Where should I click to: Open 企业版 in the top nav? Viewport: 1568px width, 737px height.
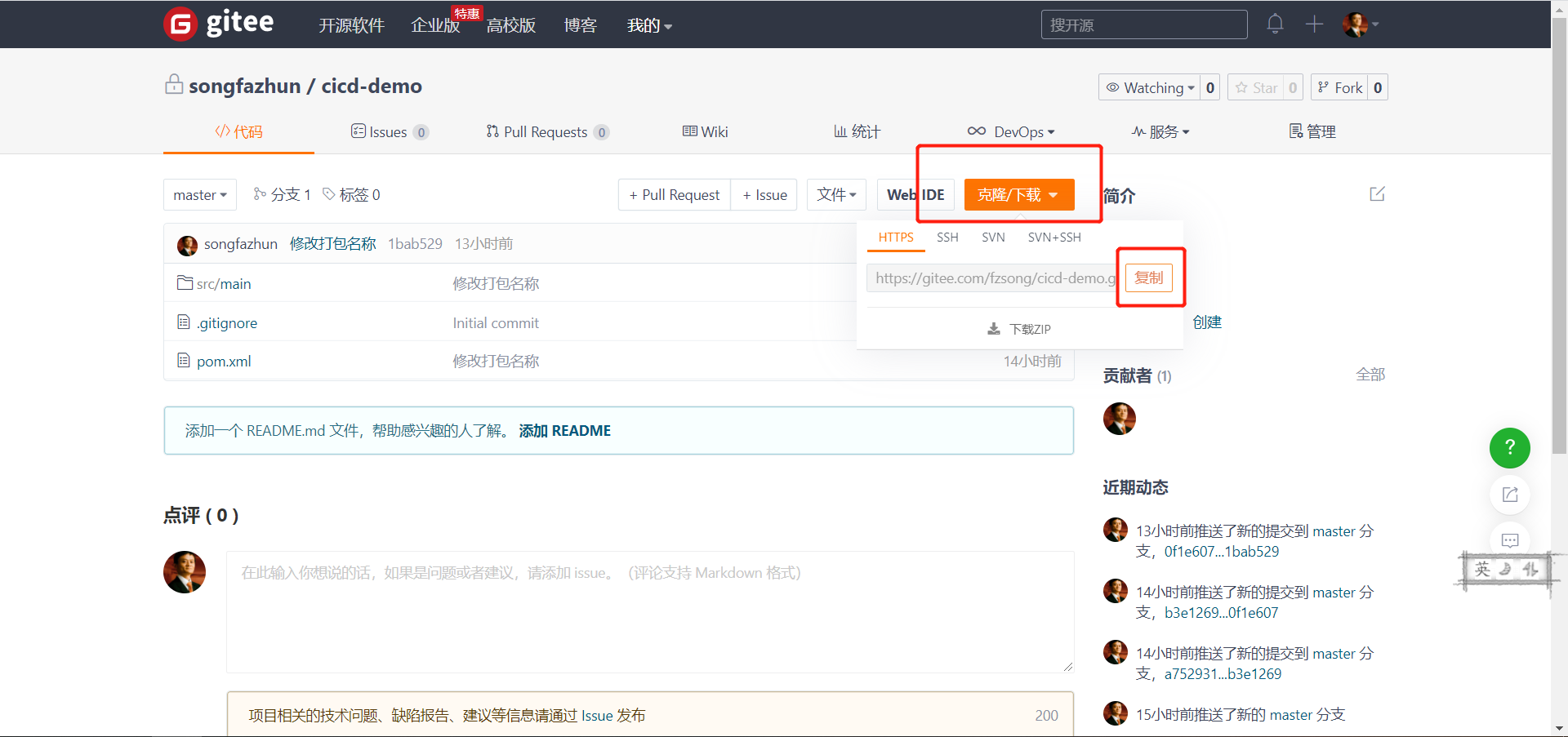(435, 25)
